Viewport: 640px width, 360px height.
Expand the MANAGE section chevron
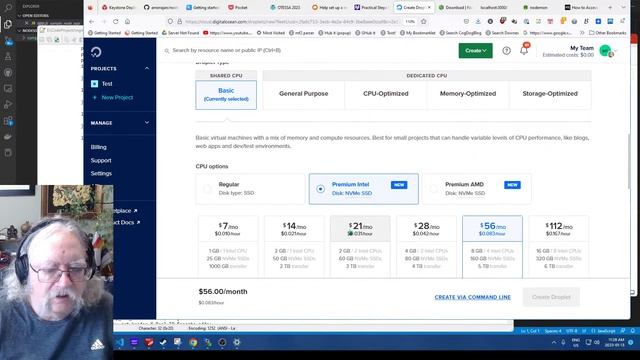click(x=147, y=122)
